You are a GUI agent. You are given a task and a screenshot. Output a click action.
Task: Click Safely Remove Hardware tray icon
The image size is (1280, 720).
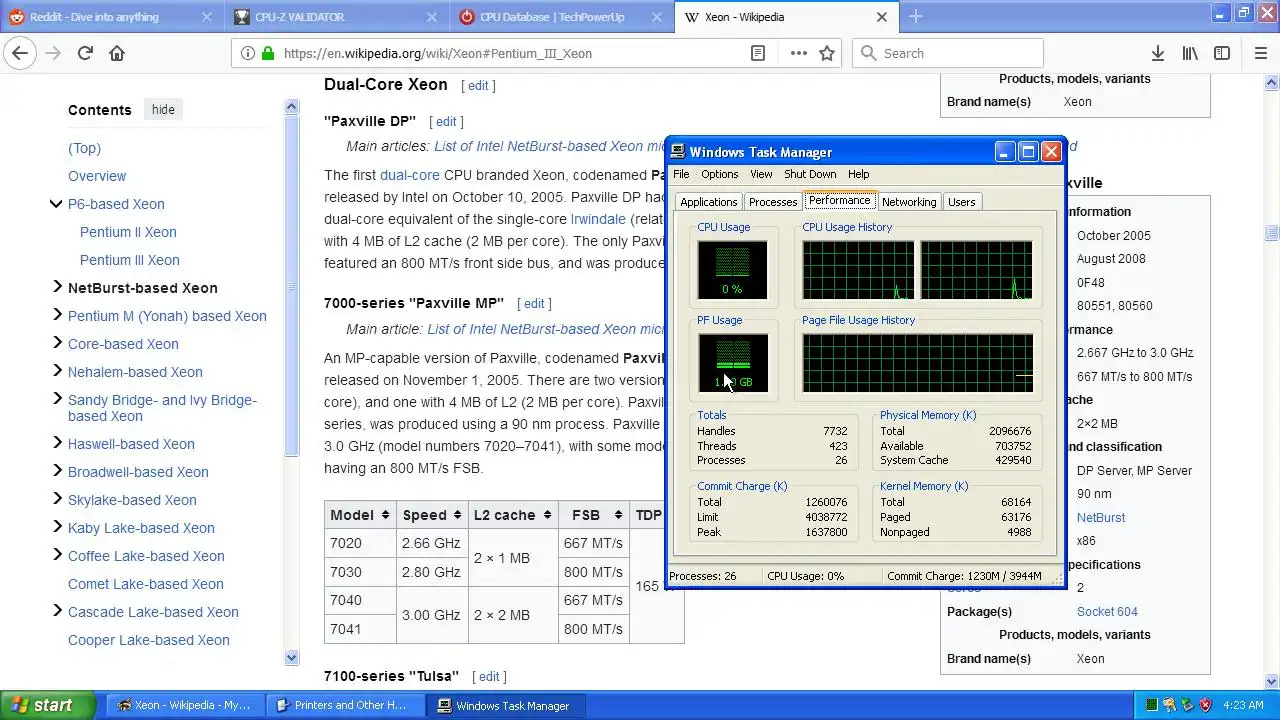pyautogui.click(x=1185, y=705)
